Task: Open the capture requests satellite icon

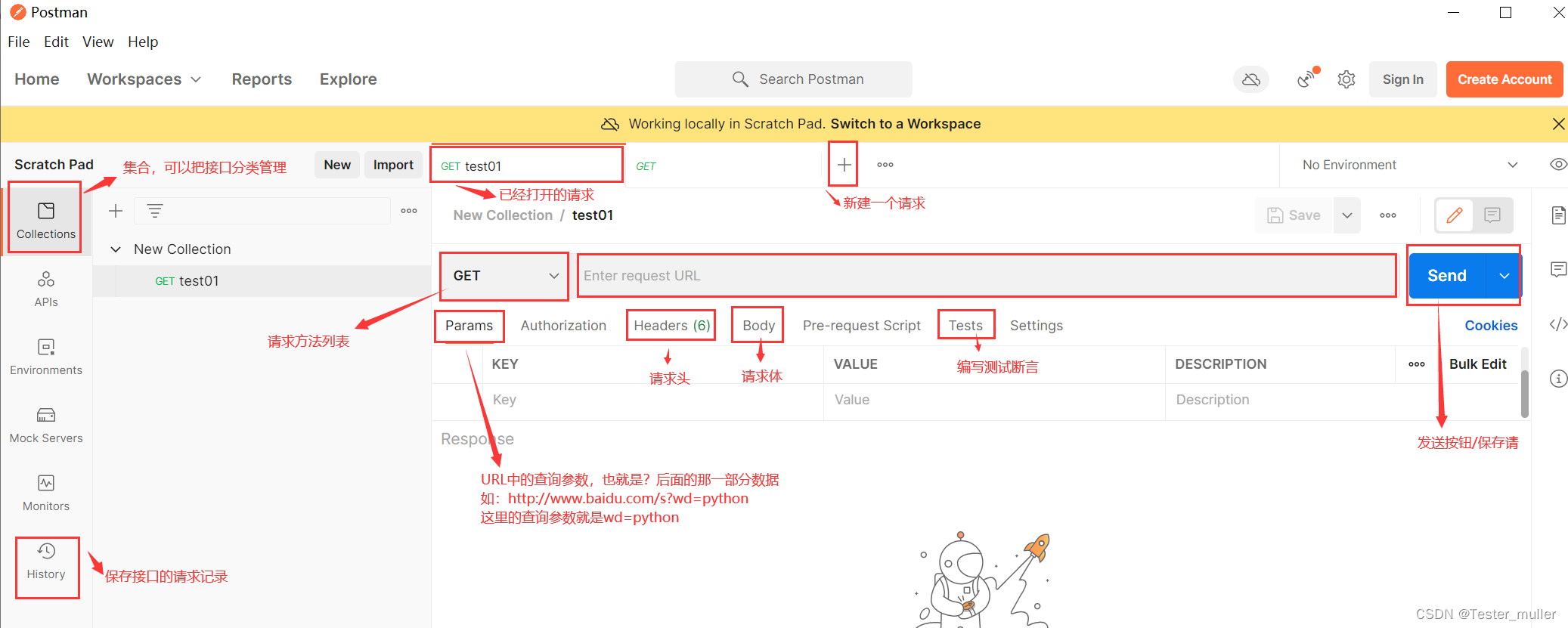Action: point(1307,79)
